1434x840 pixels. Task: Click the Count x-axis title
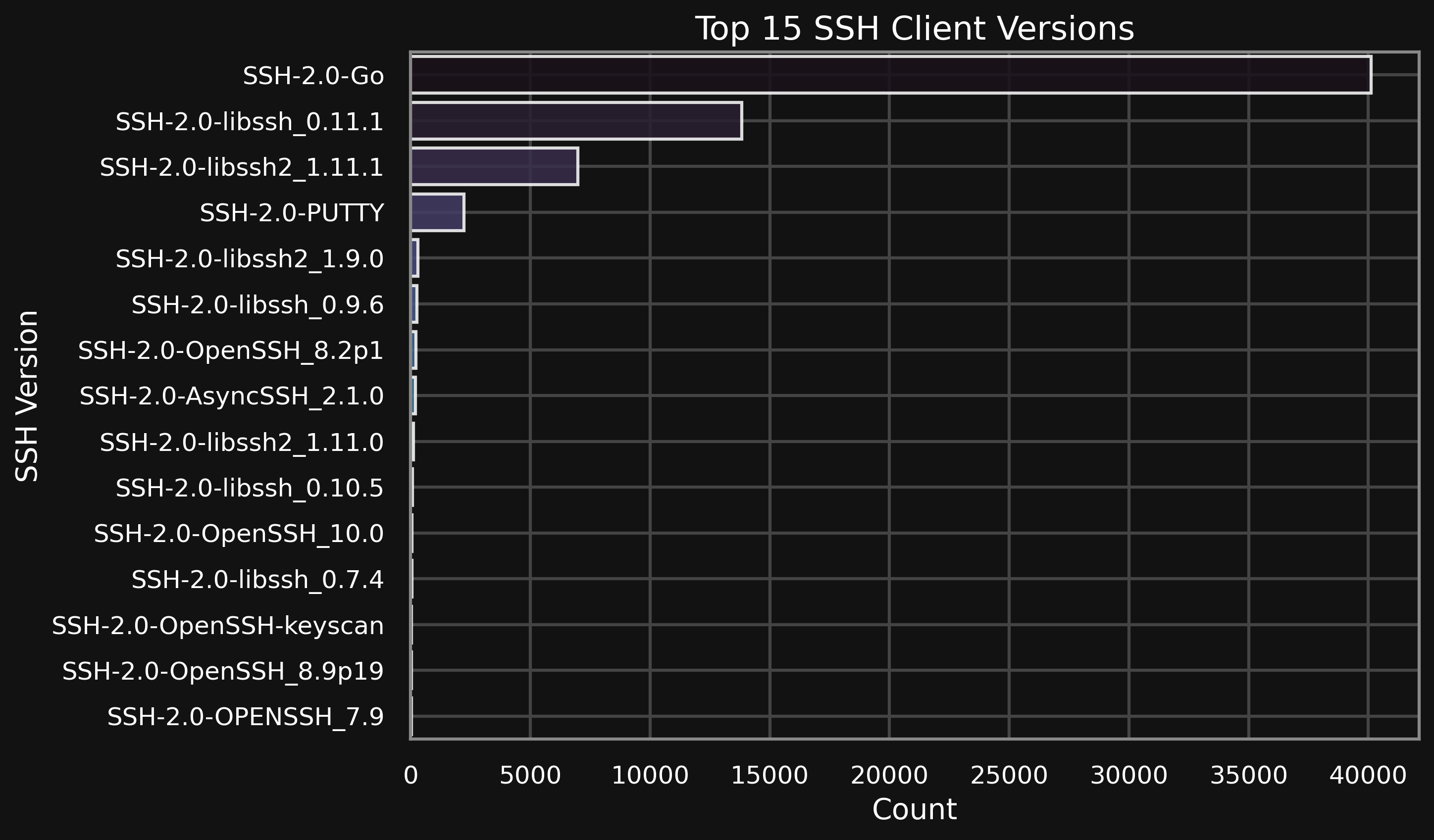coord(915,809)
